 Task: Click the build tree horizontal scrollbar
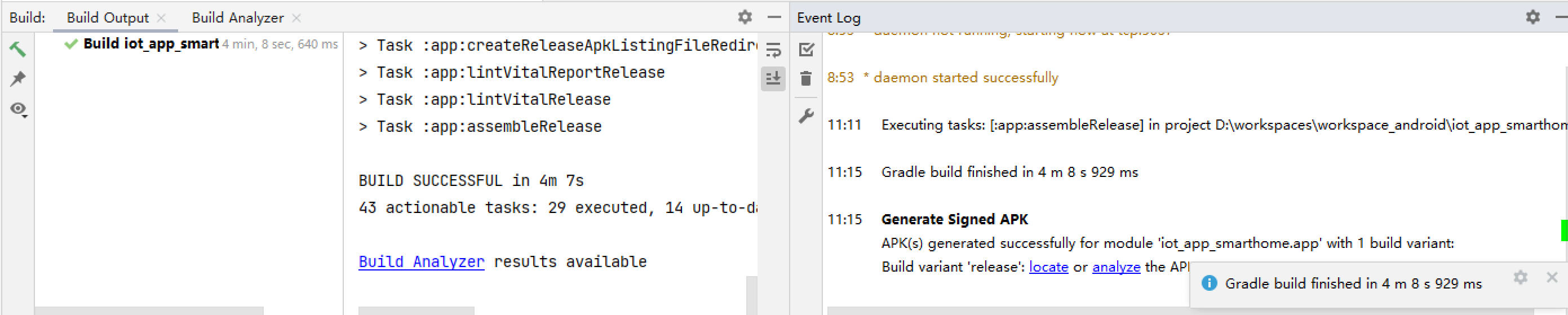149,310
